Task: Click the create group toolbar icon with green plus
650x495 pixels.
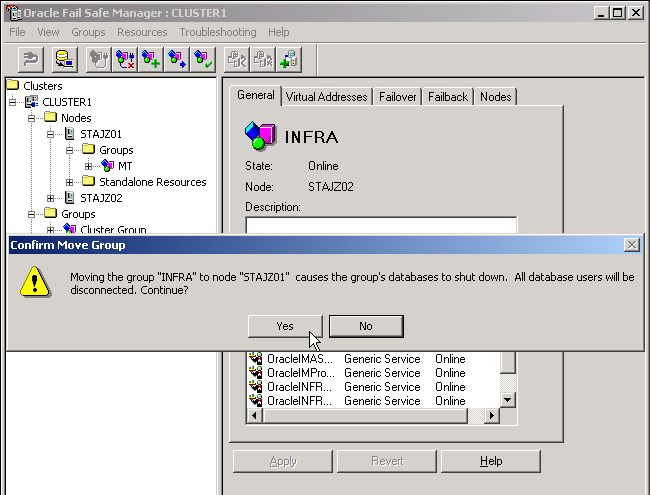Action: click(151, 59)
